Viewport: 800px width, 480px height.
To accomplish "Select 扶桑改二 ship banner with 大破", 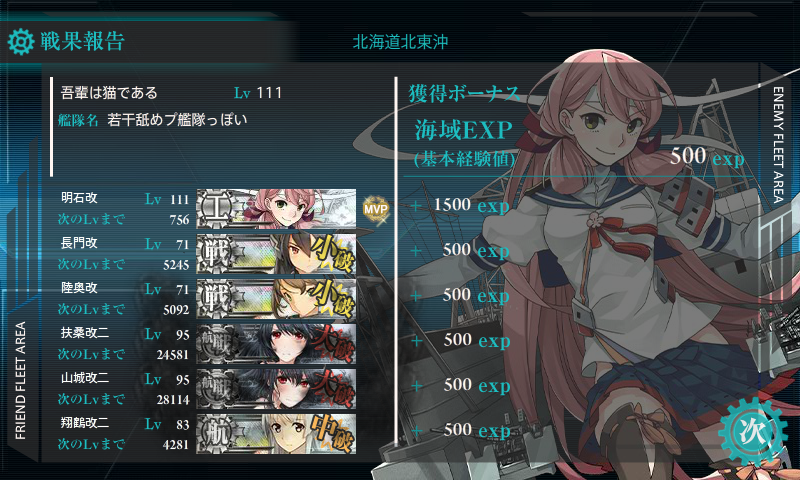I will coord(276,343).
